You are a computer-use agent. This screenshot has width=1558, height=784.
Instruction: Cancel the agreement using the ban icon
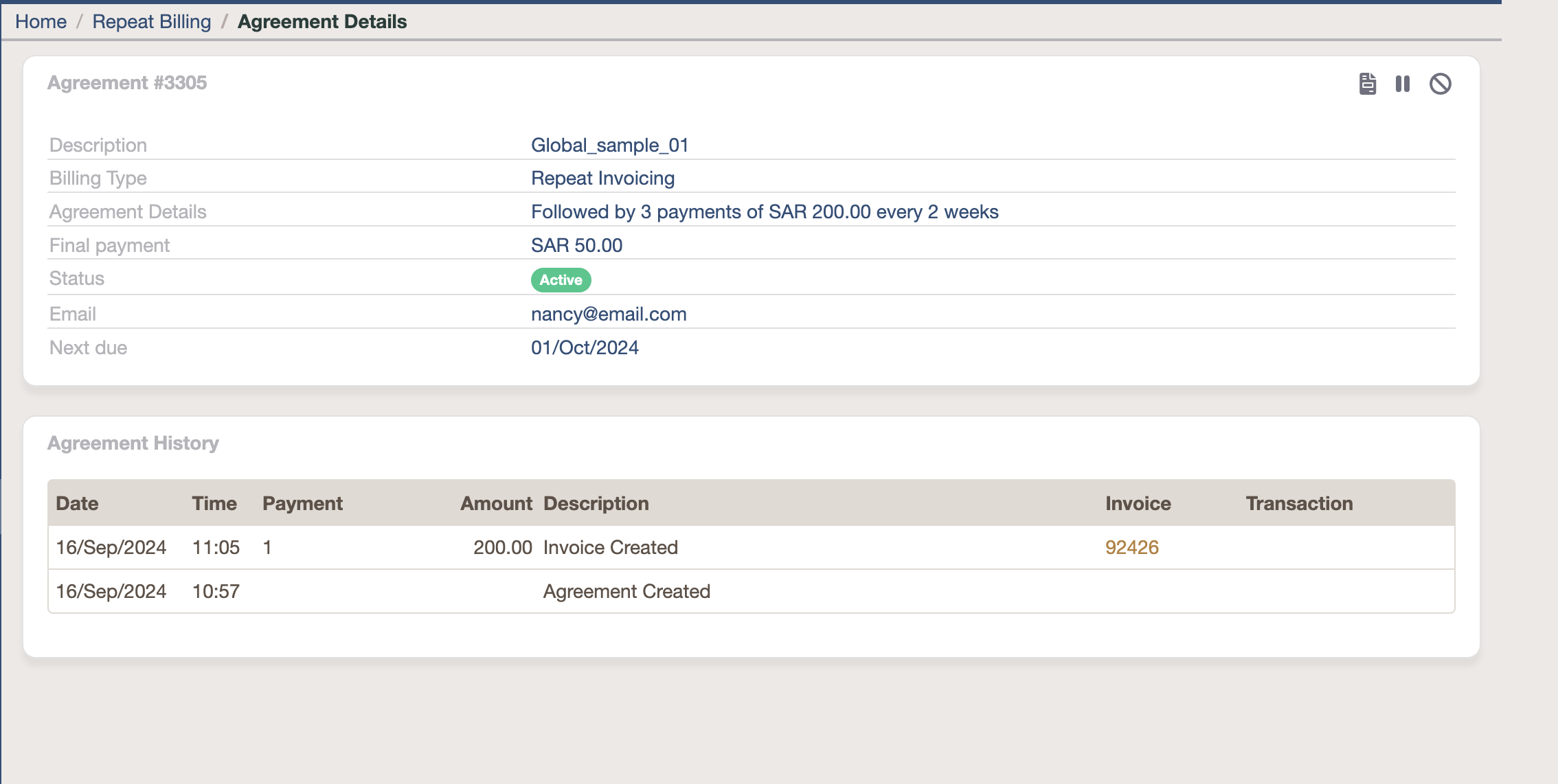click(1440, 84)
